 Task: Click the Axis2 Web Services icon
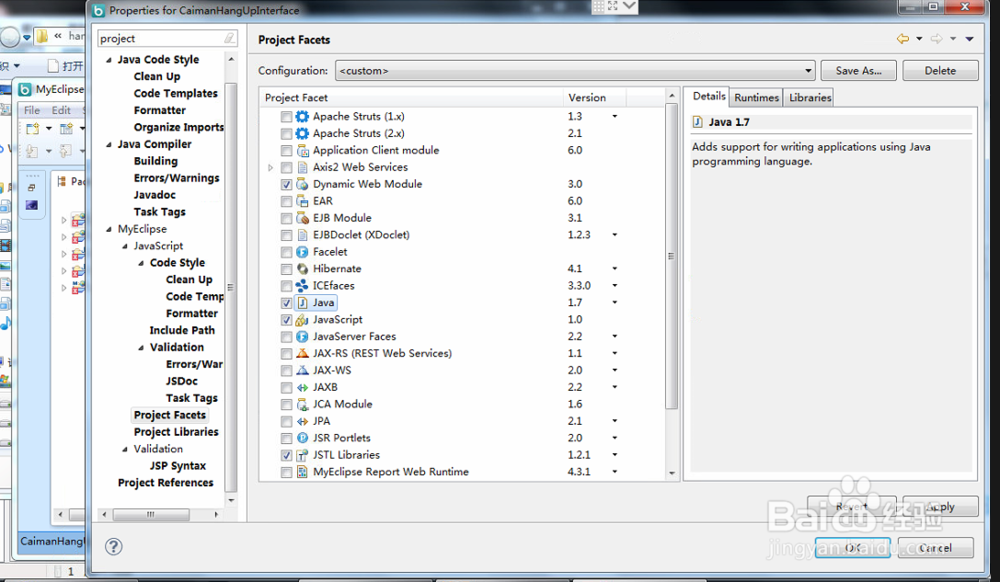(302, 167)
